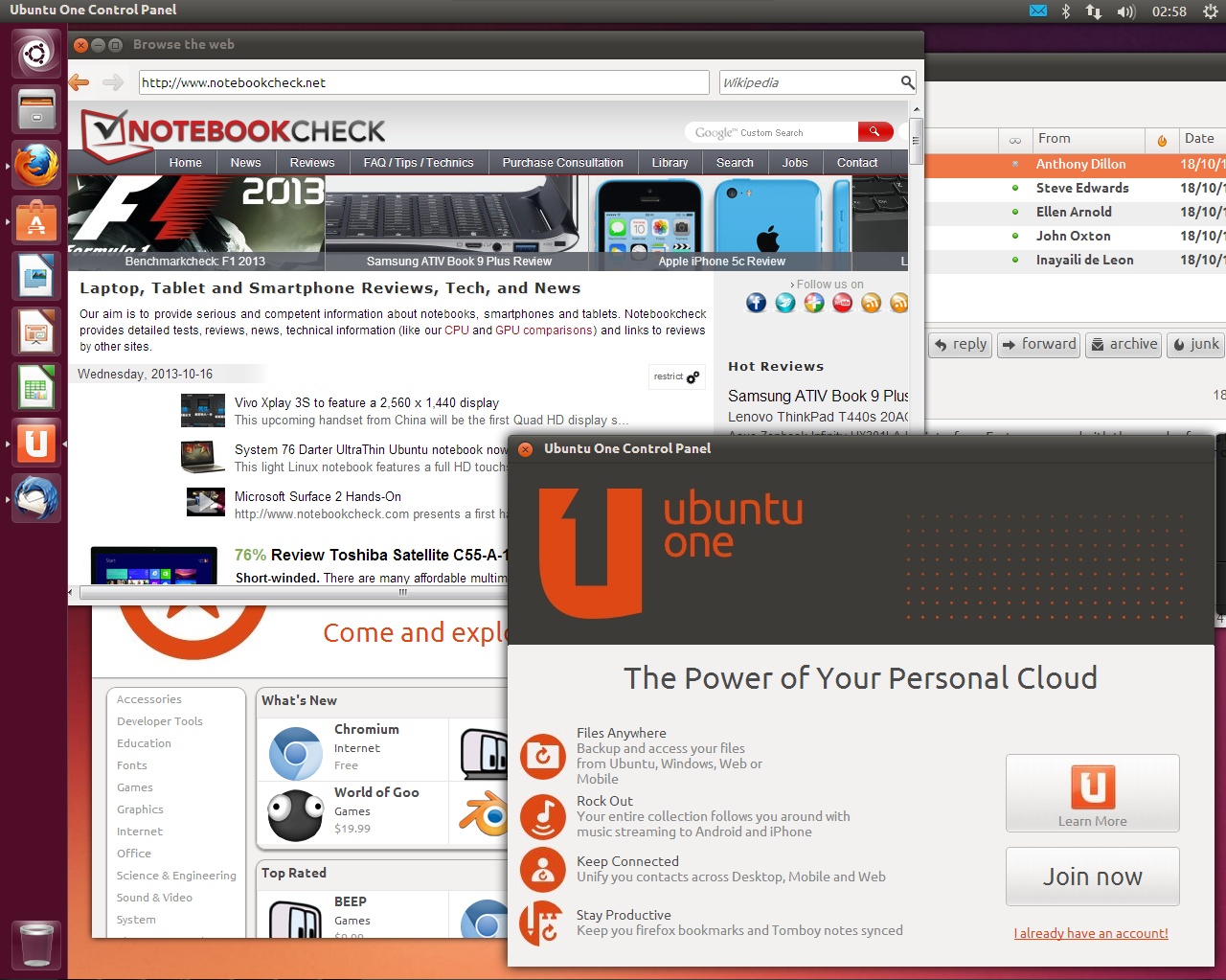
Task: Open Bluetooth indicator in top panel
Action: click(1066, 11)
